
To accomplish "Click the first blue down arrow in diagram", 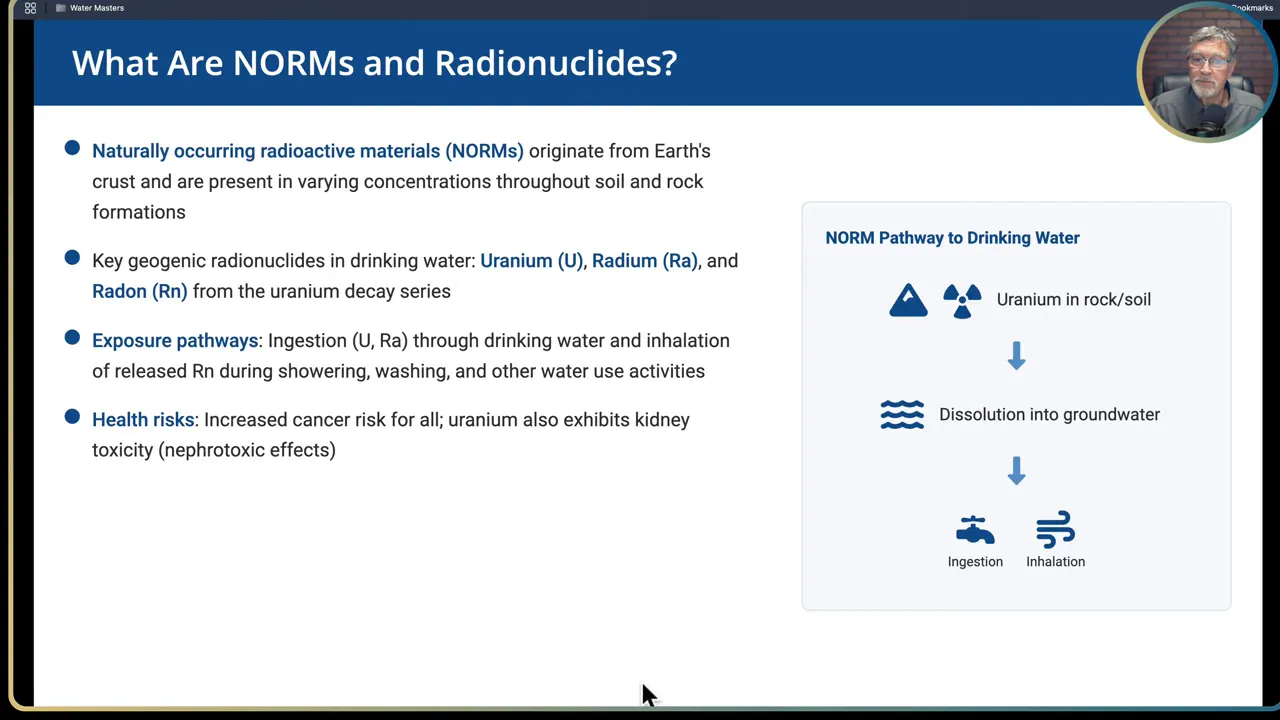I will click(x=1016, y=356).
